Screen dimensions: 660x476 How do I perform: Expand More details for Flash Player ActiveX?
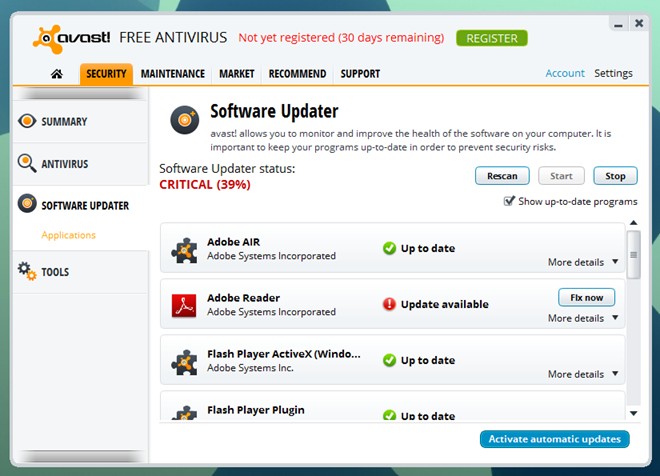pyautogui.click(x=583, y=374)
